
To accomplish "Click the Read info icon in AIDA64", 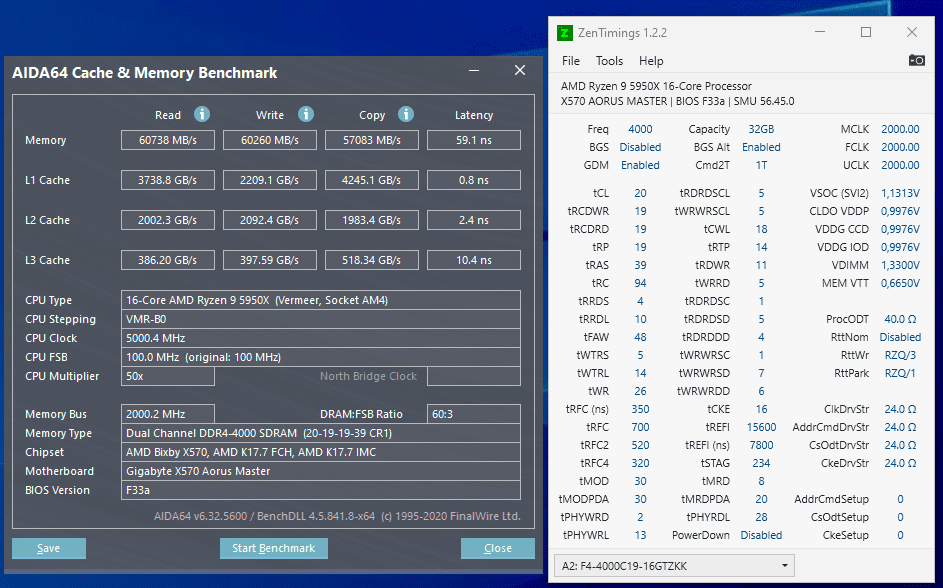I will click(201, 114).
